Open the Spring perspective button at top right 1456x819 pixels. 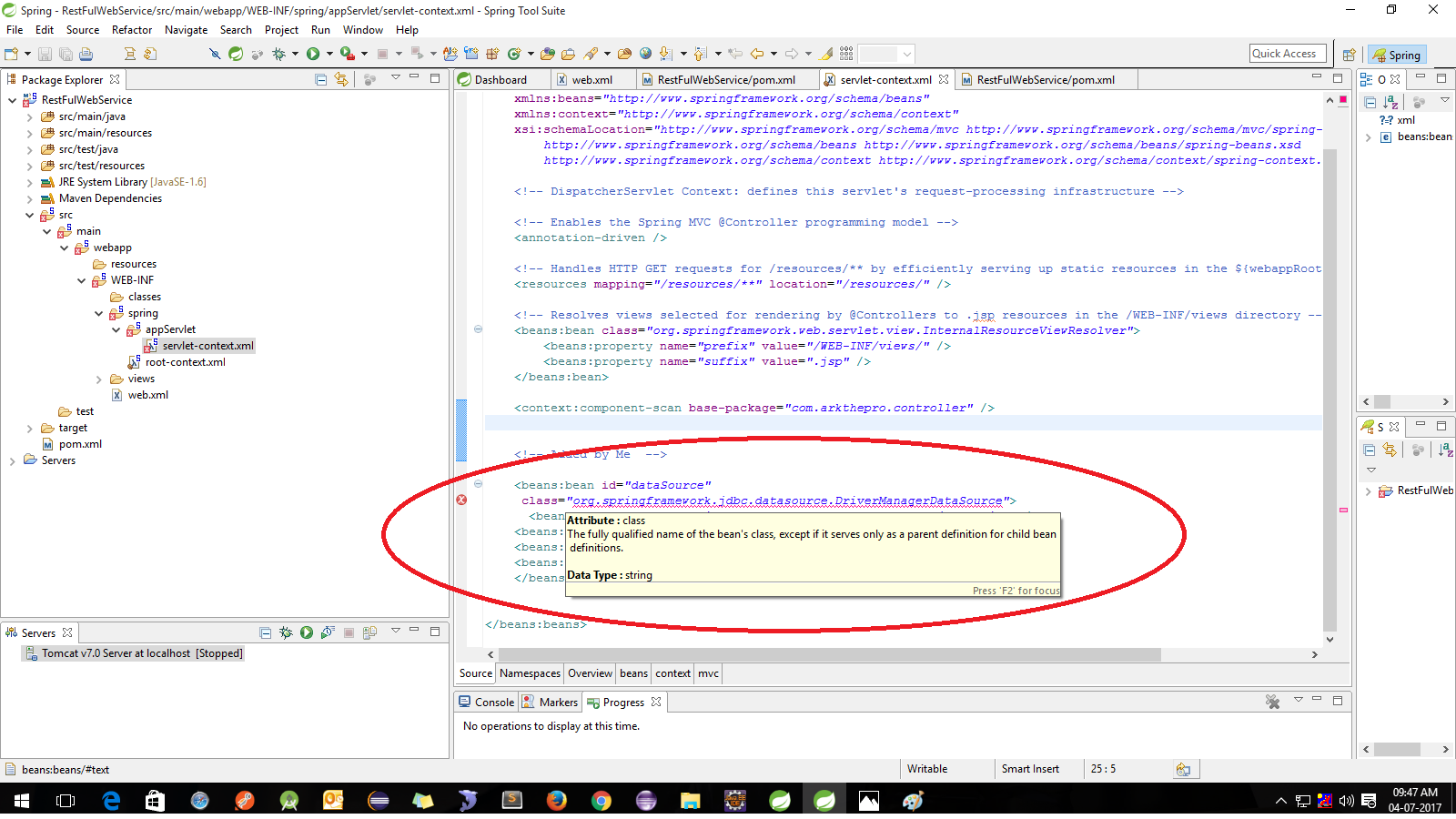click(1397, 55)
